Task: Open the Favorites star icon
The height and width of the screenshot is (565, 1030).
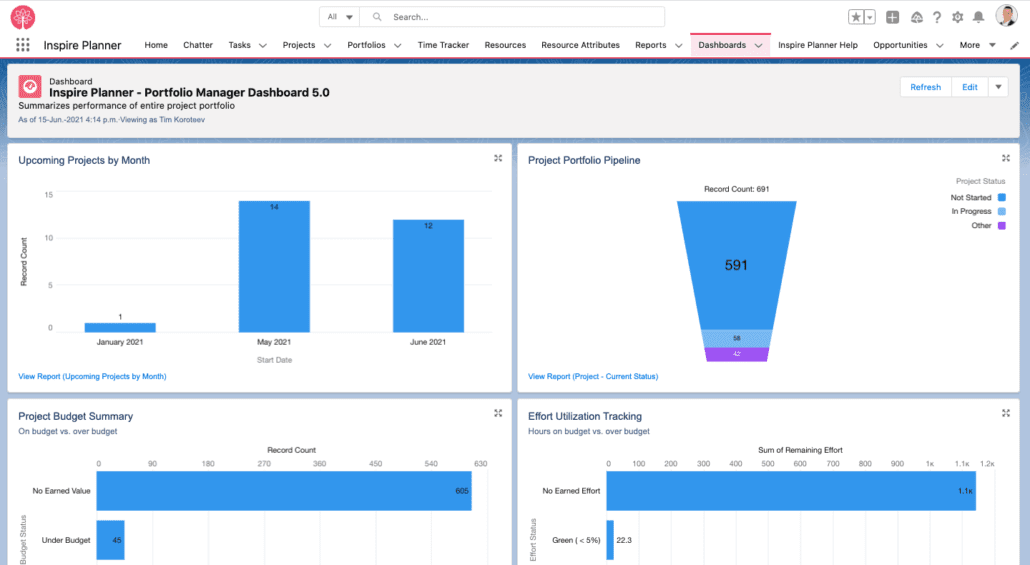Action: (x=856, y=17)
